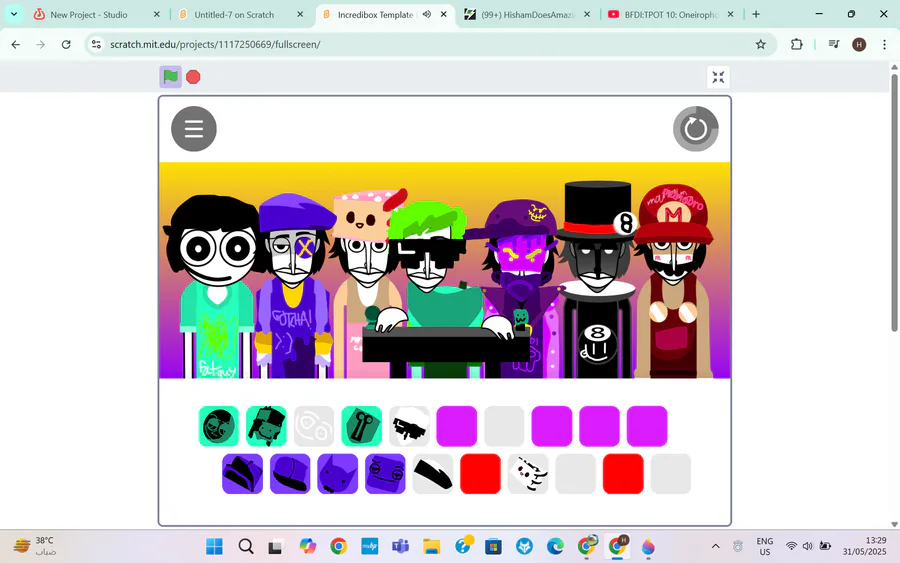This screenshot has height=563, width=900.
Task: Pick the grayed-out black shoe shape icon
Action: [x=433, y=473]
